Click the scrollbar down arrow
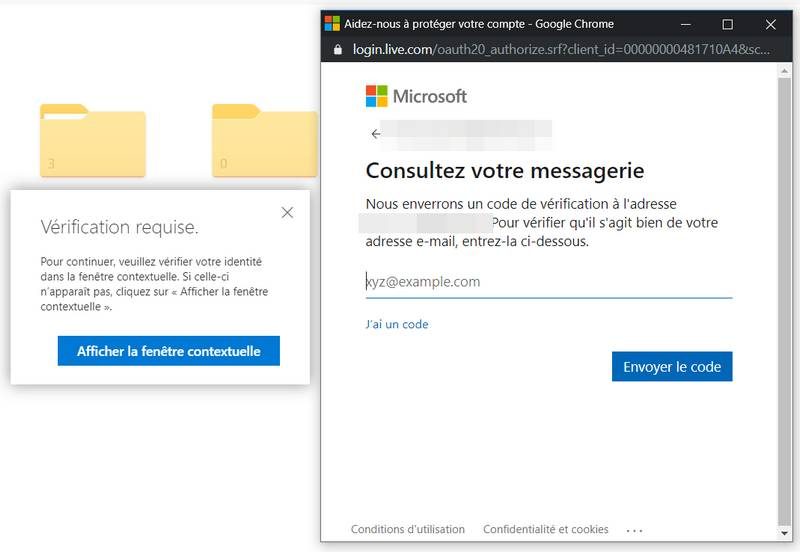 click(784, 533)
